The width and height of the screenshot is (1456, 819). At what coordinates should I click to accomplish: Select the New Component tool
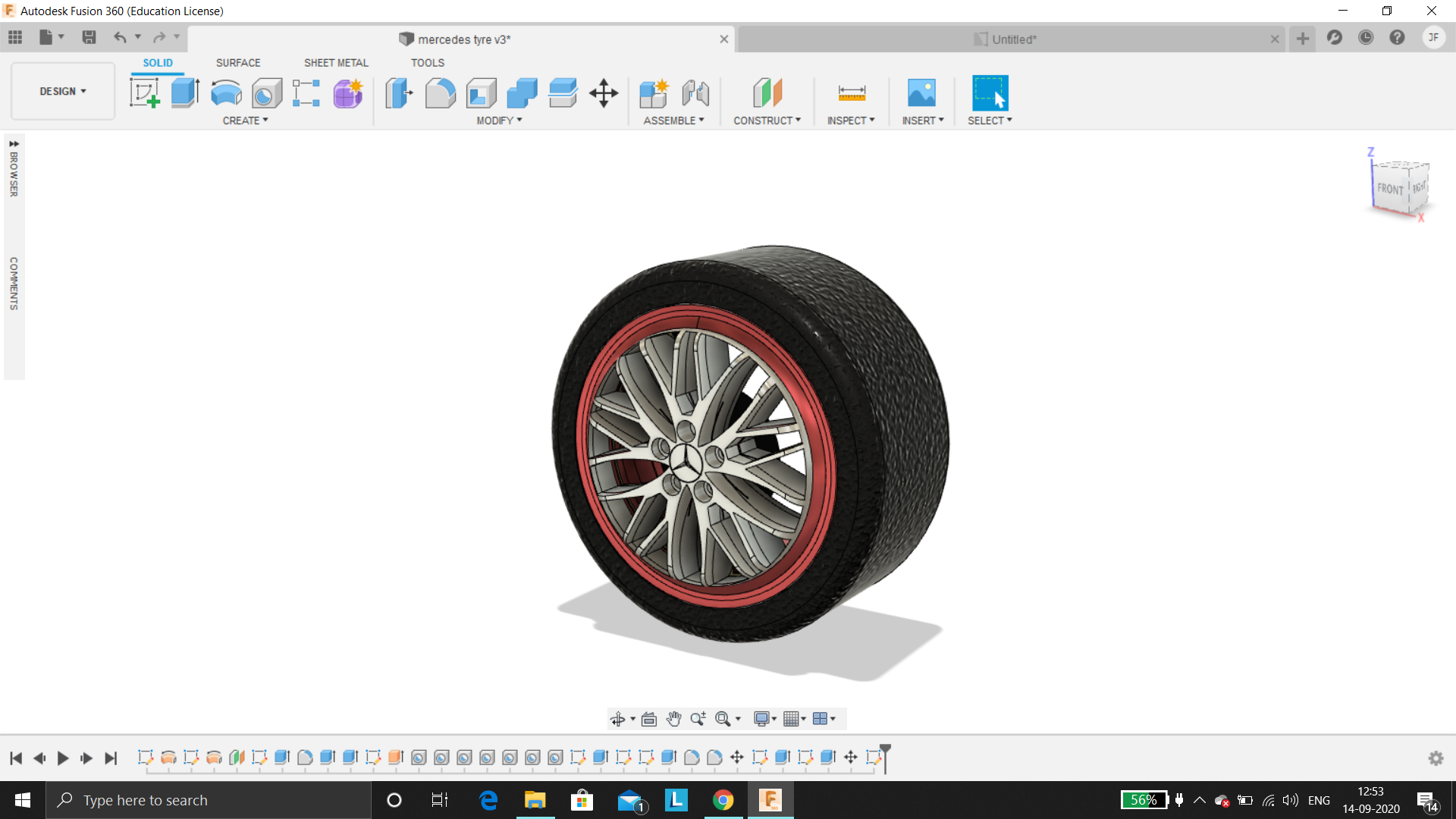(654, 93)
